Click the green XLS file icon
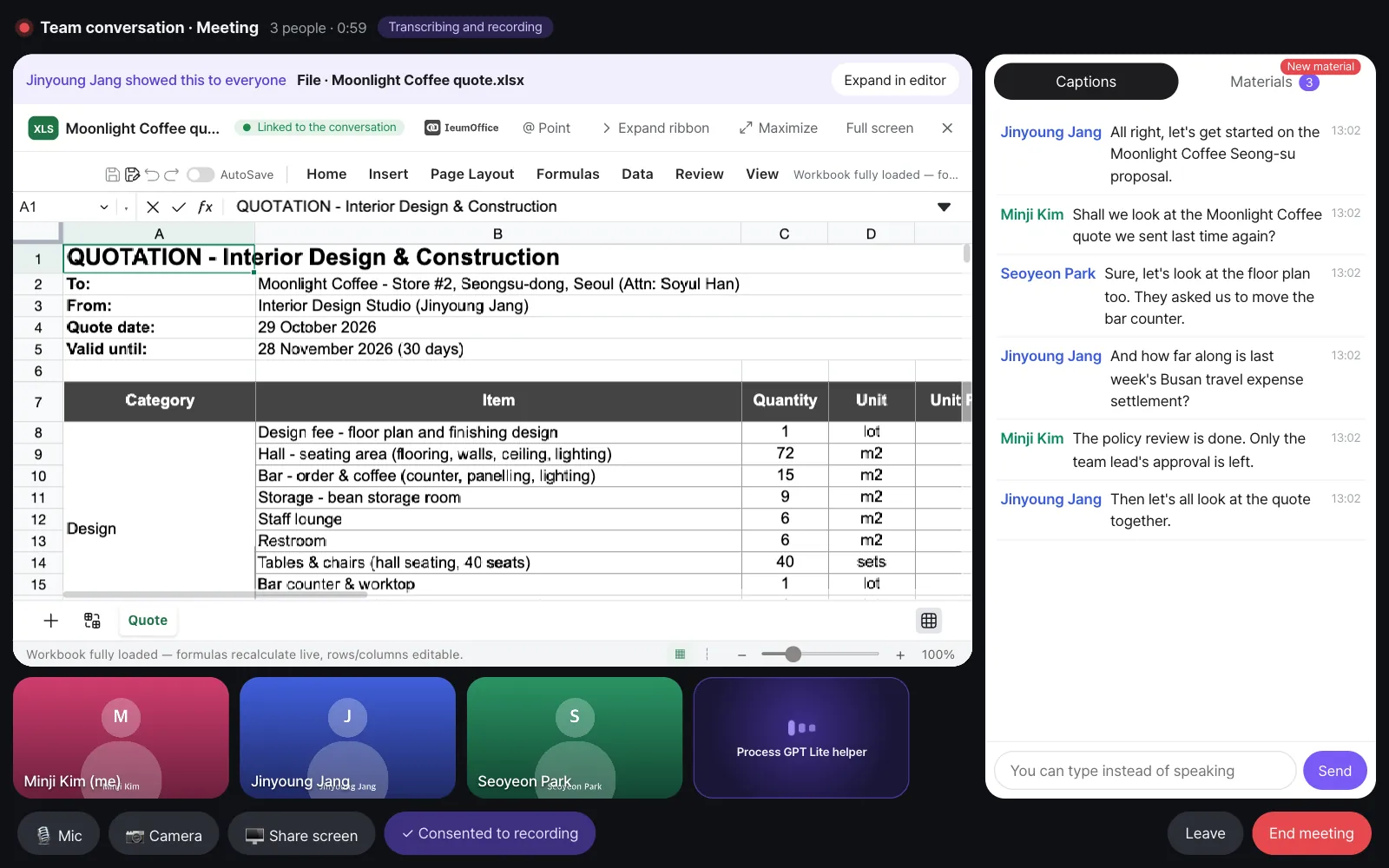The height and width of the screenshot is (868, 1389). 43,128
